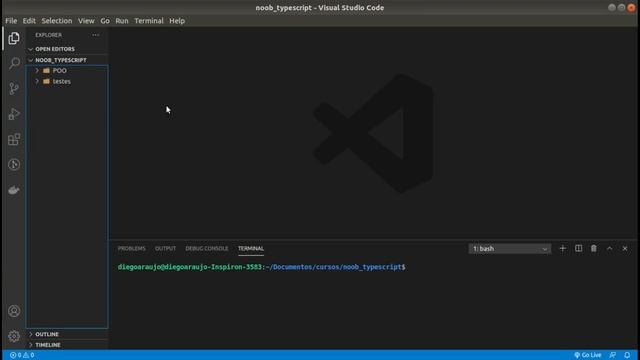640x360 pixels.
Task: Open the Edit menu
Action: tap(29, 21)
